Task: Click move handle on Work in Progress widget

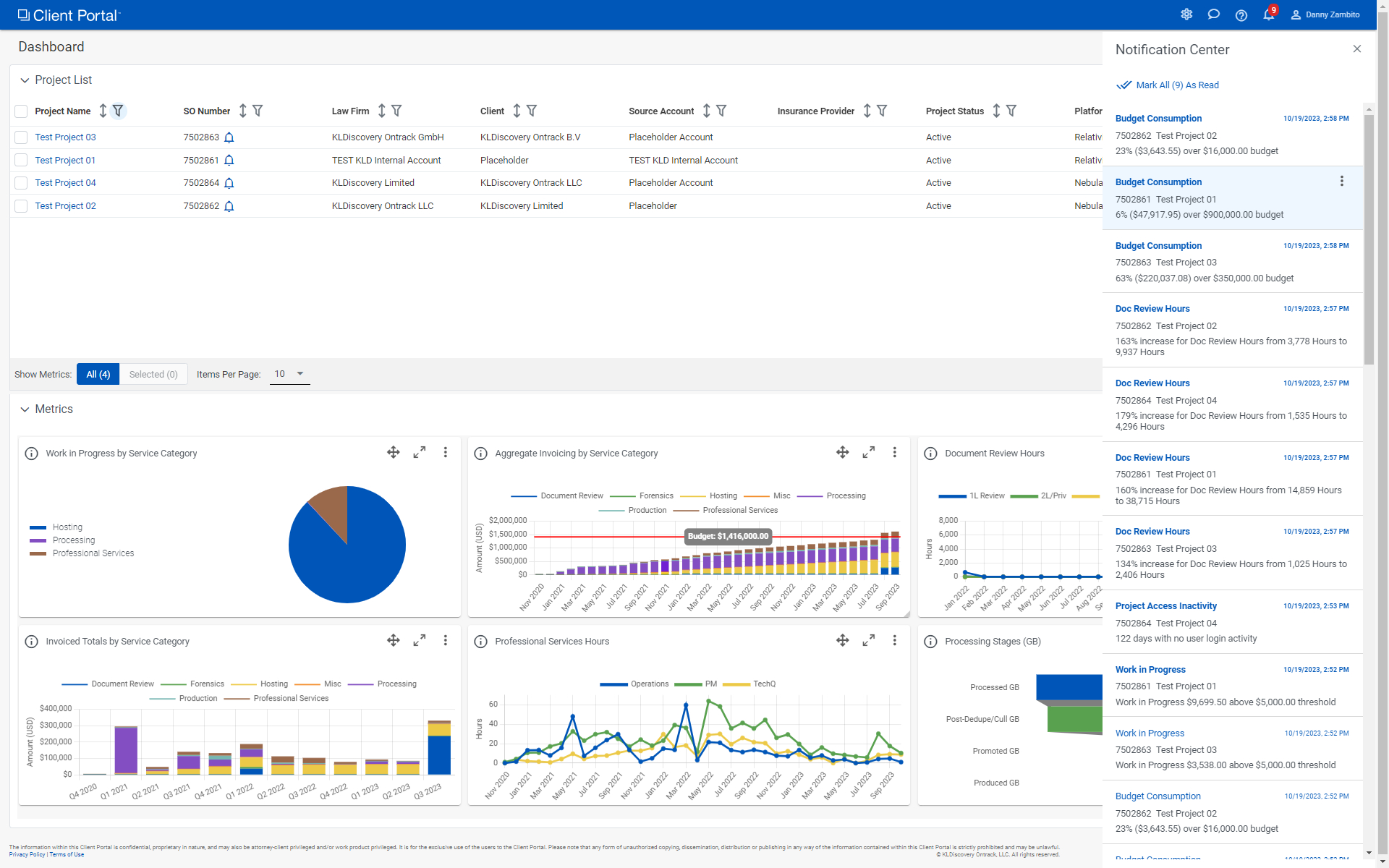Action: pyautogui.click(x=394, y=452)
